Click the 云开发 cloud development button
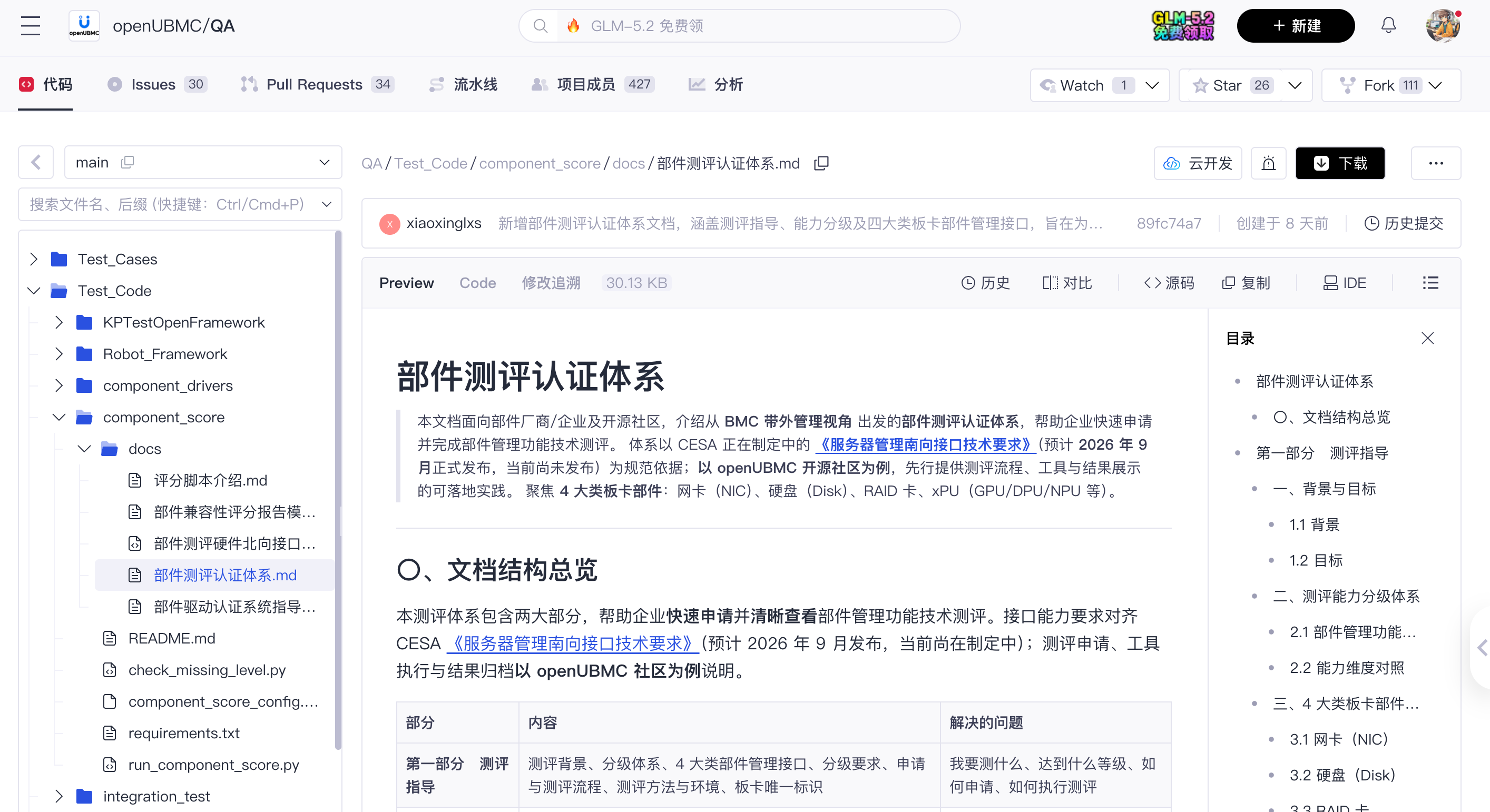The image size is (1490, 812). coord(1198,164)
